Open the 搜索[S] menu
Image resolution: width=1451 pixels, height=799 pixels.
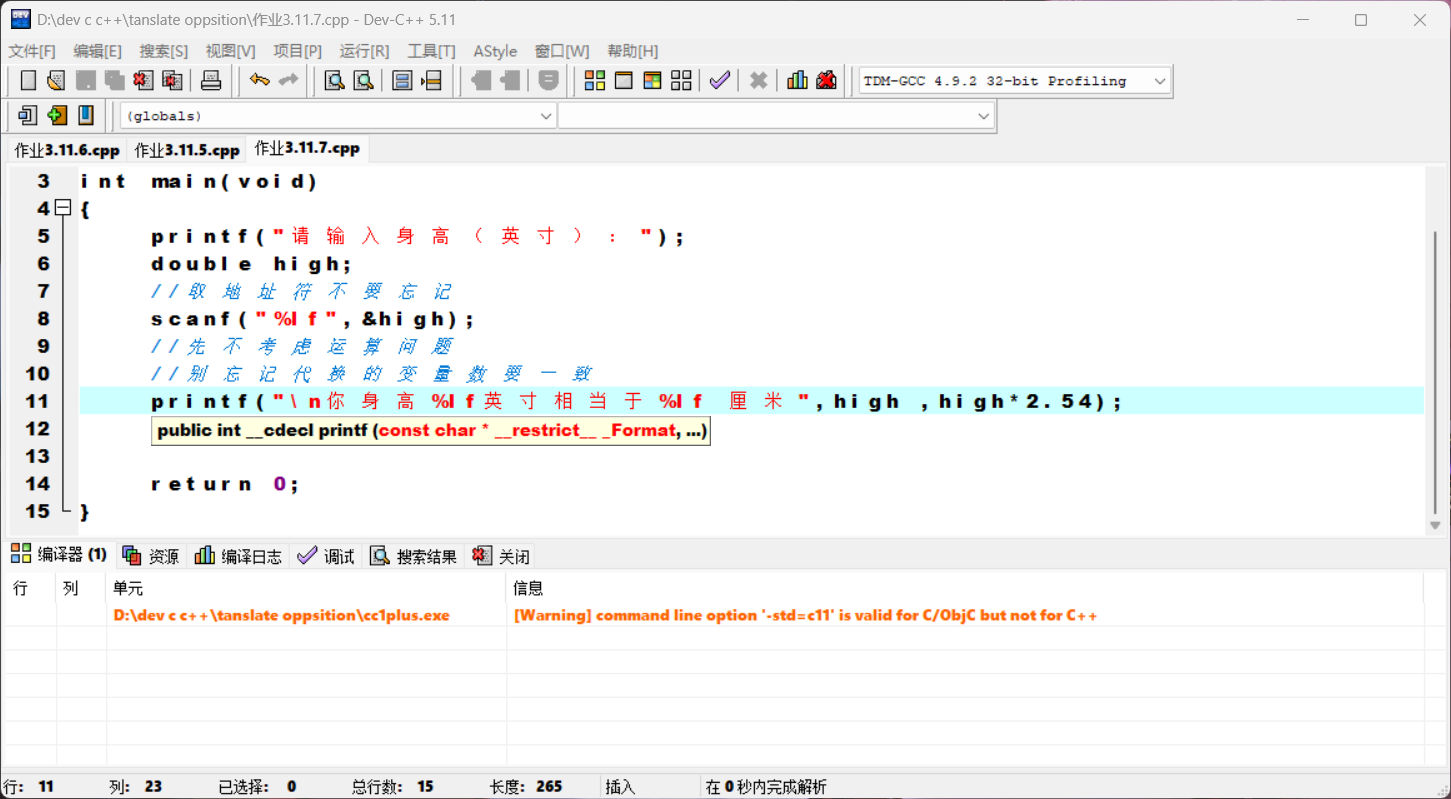tap(163, 51)
